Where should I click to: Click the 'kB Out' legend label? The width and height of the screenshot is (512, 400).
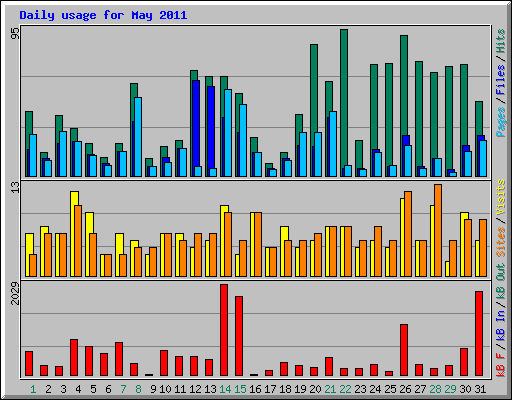(x=501, y=282)
